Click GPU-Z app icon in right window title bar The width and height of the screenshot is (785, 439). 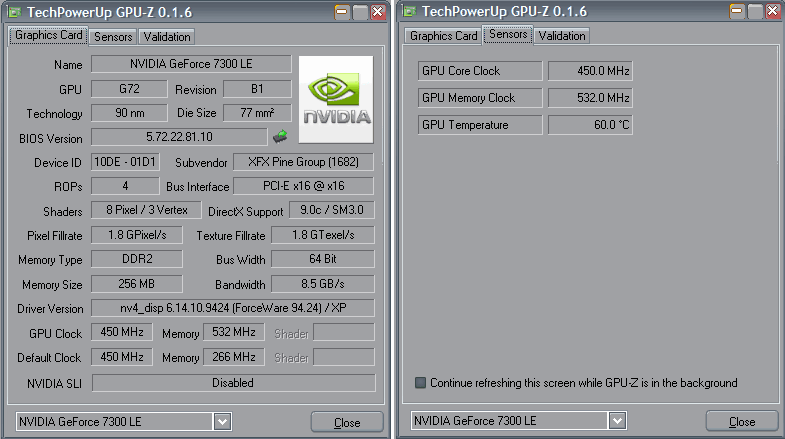tap(410, 12)
